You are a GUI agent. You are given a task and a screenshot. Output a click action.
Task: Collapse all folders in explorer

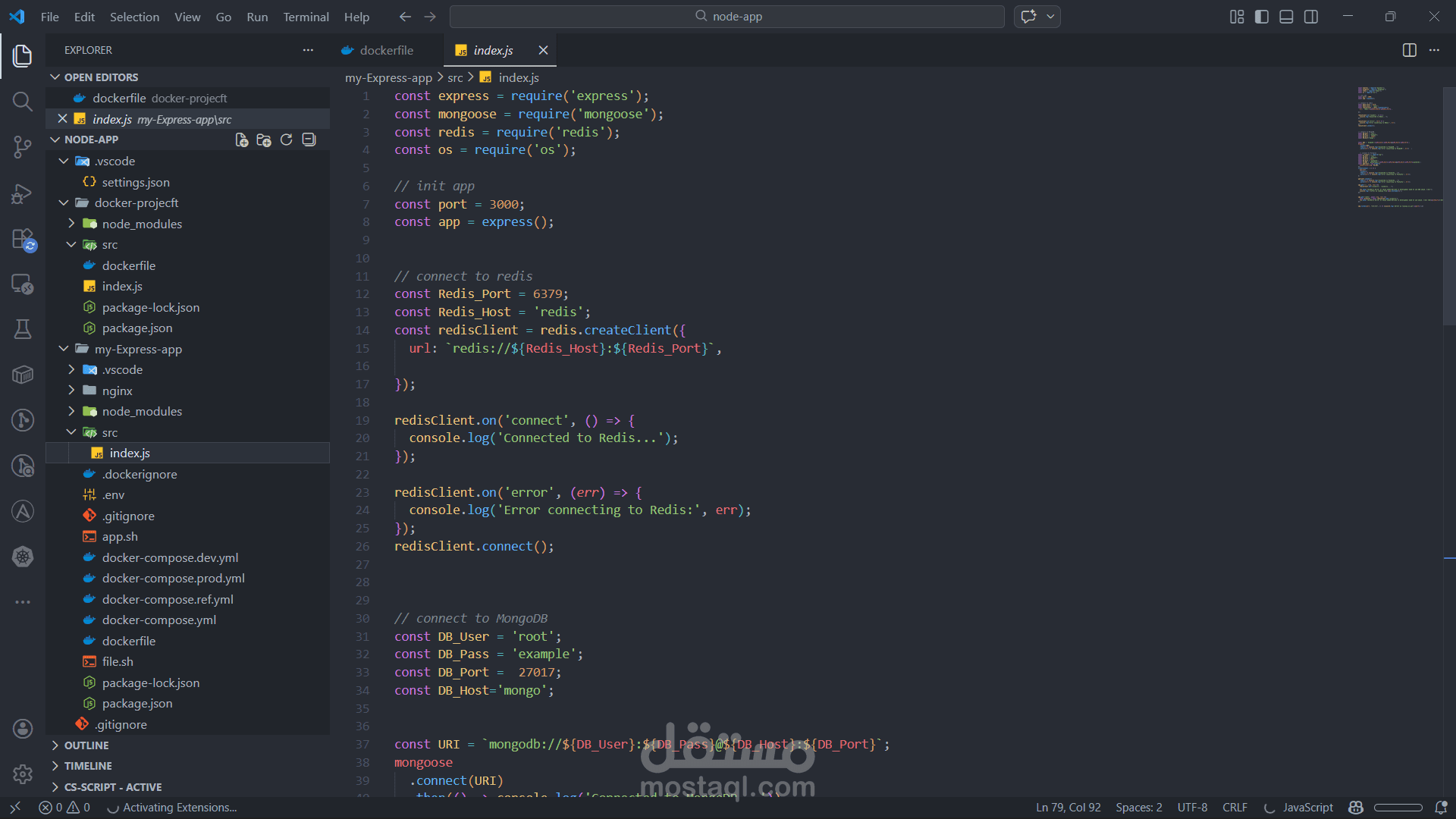[309, 140]
